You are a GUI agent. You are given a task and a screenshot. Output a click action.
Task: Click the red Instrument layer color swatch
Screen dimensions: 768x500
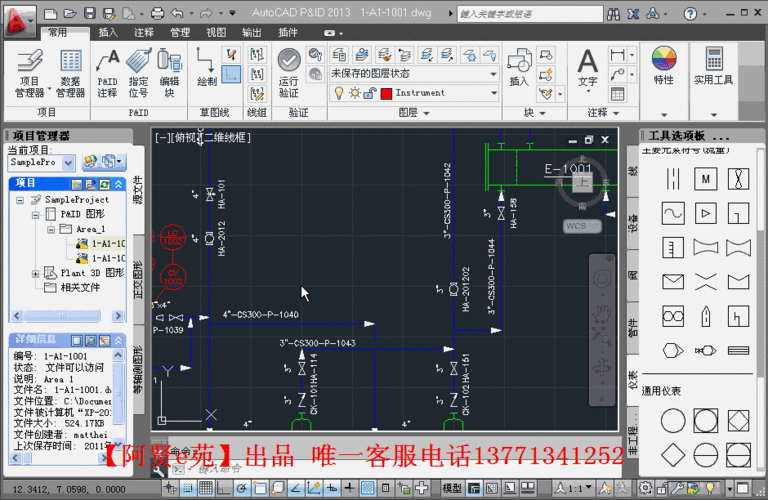[386, 93]
